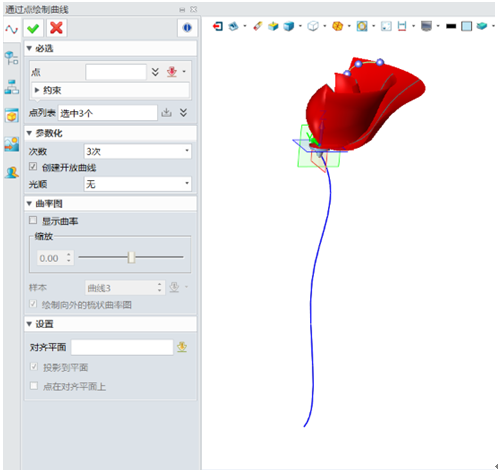Image resolution: width=498 pixels, height=474 pixels.
Task: Open the image gallery sidebar icon
Action: point(12,144)
